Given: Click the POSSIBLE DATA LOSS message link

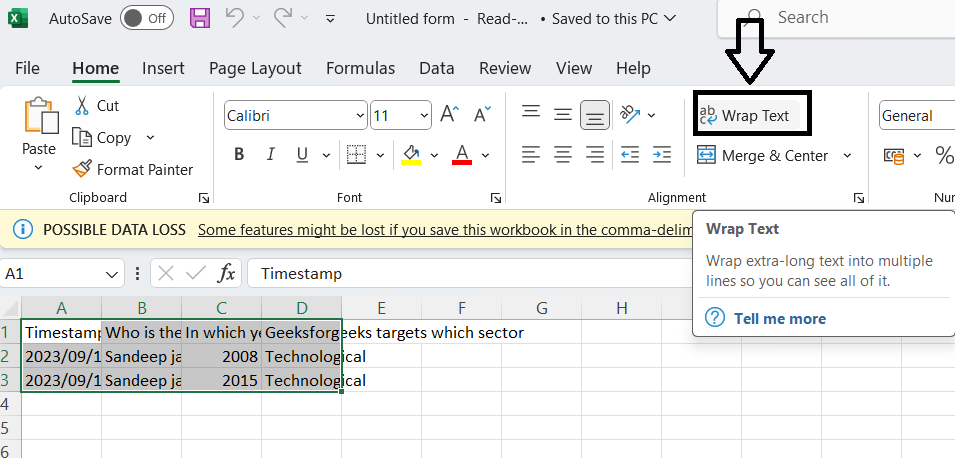Looking at the screenshot, I should (x=446, y=230).
